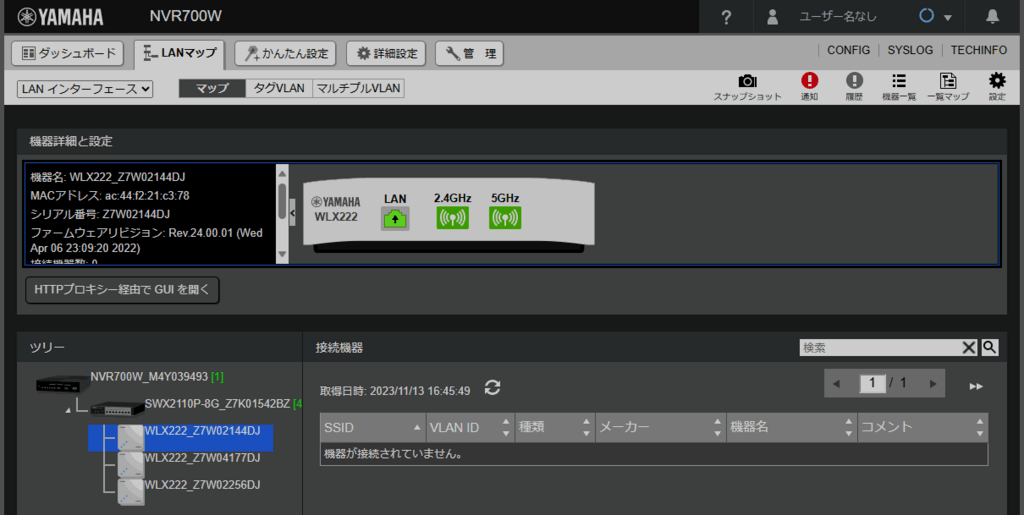
Task: Click the LAN port icon on WLX222
Action: point(394,218)
